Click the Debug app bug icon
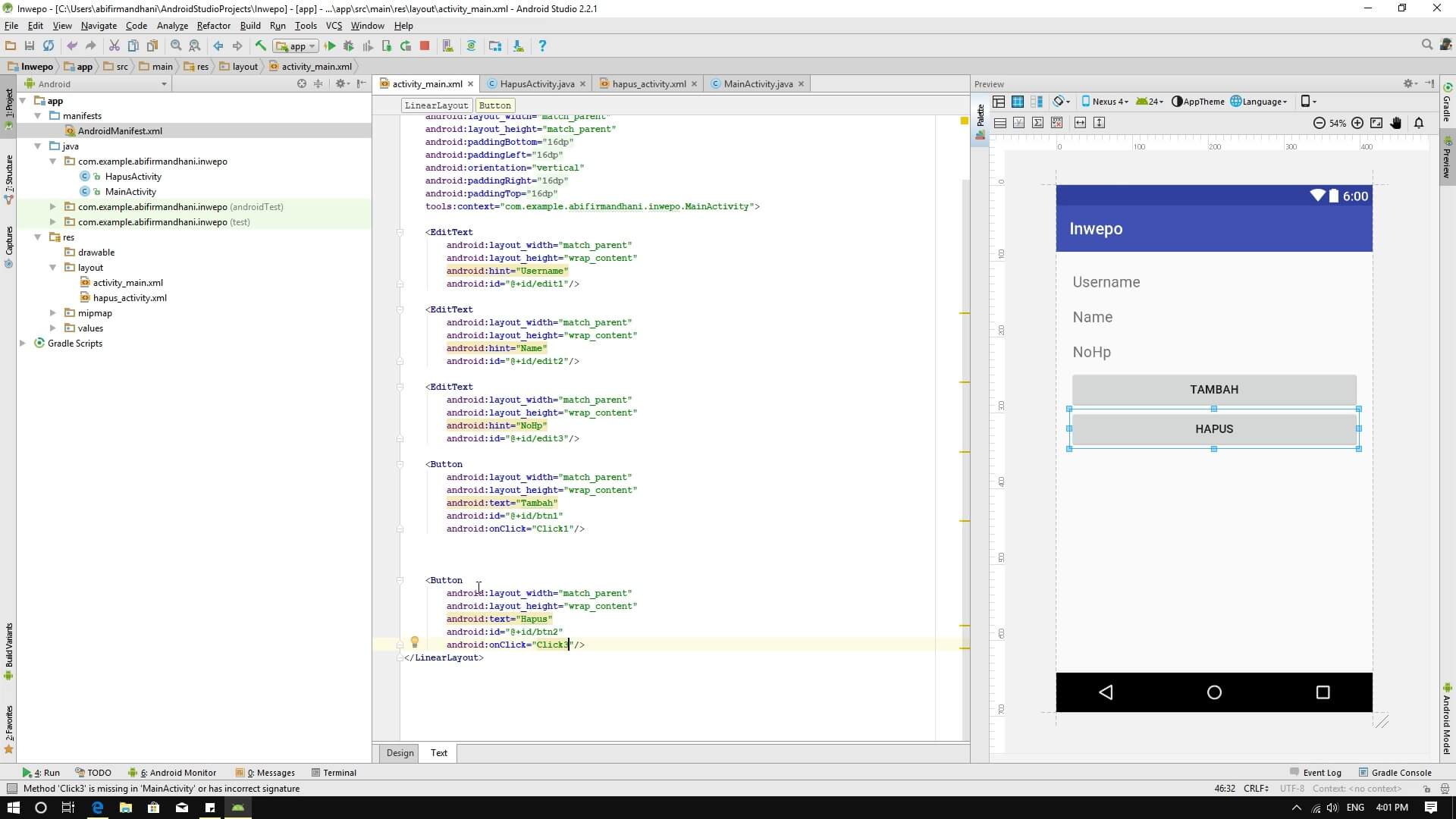Image resolution: width=1456 pixels, height=819 pixels. (x=349, y=46)
